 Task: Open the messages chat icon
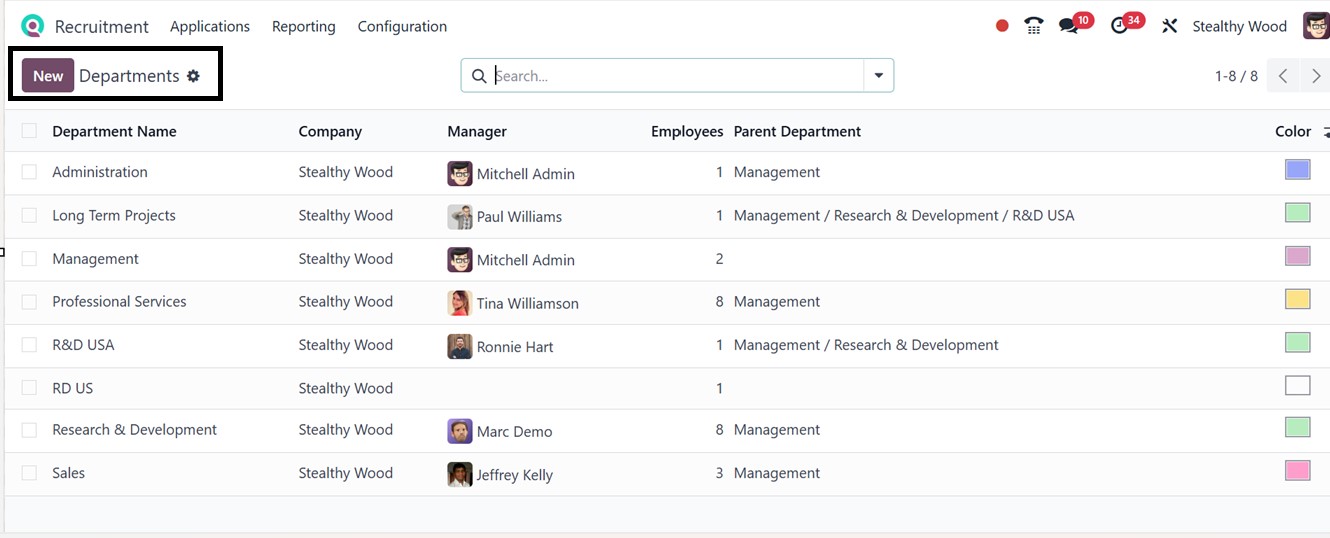(1068, 26)
